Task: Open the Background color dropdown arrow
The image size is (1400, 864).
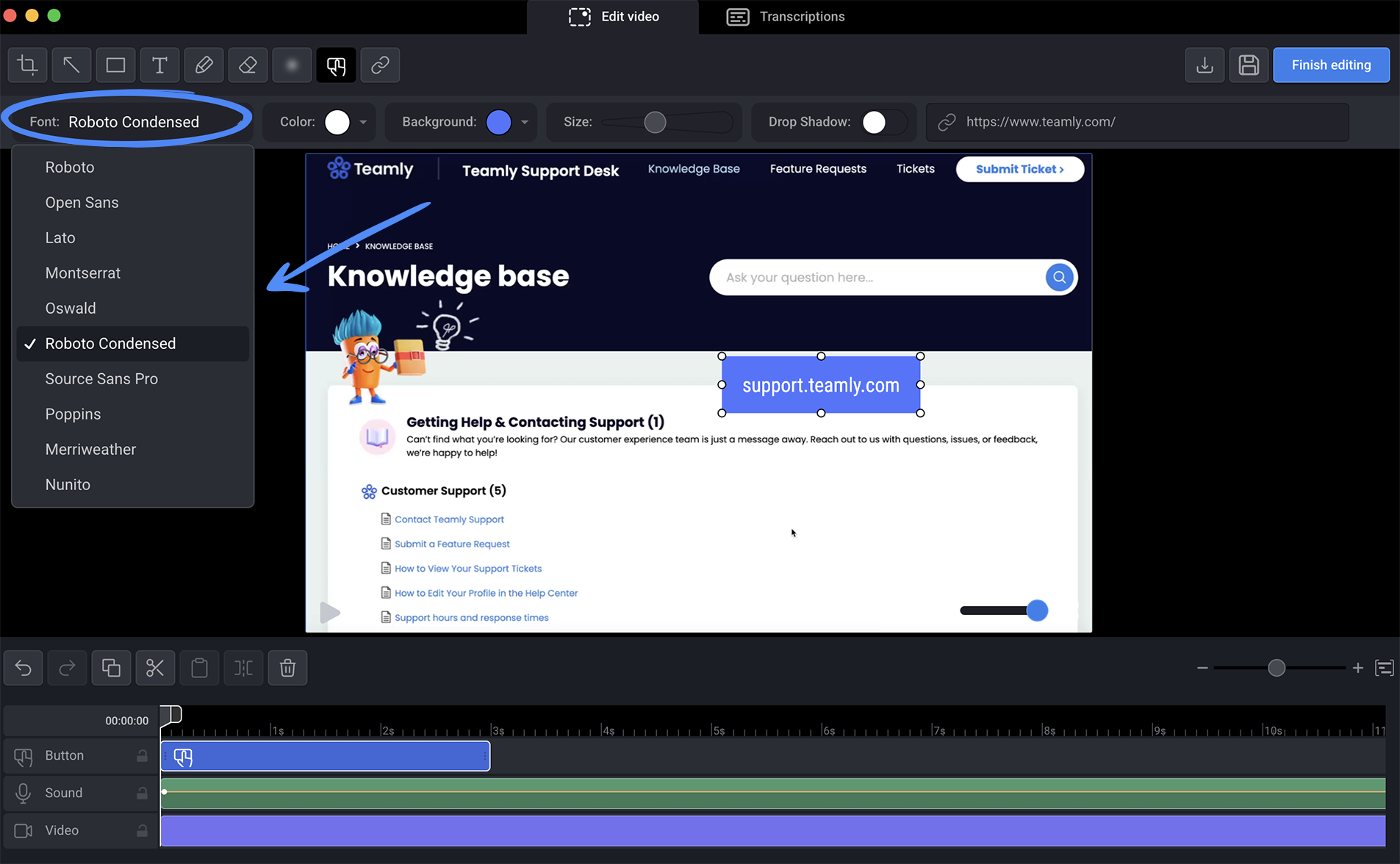Action: 525,122
